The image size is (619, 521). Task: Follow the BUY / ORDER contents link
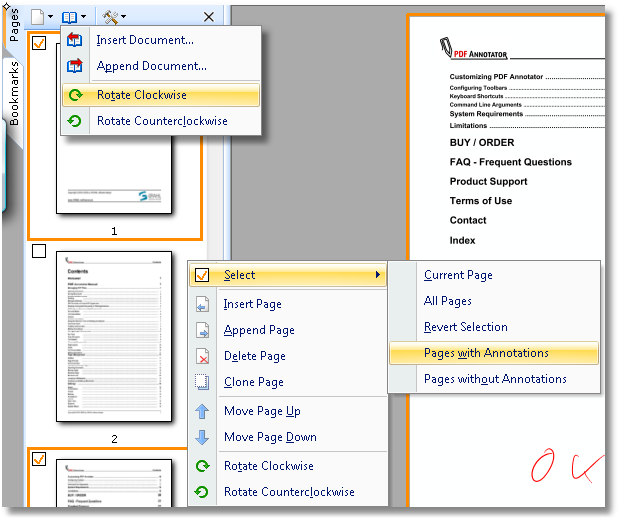tap(482, 142)
